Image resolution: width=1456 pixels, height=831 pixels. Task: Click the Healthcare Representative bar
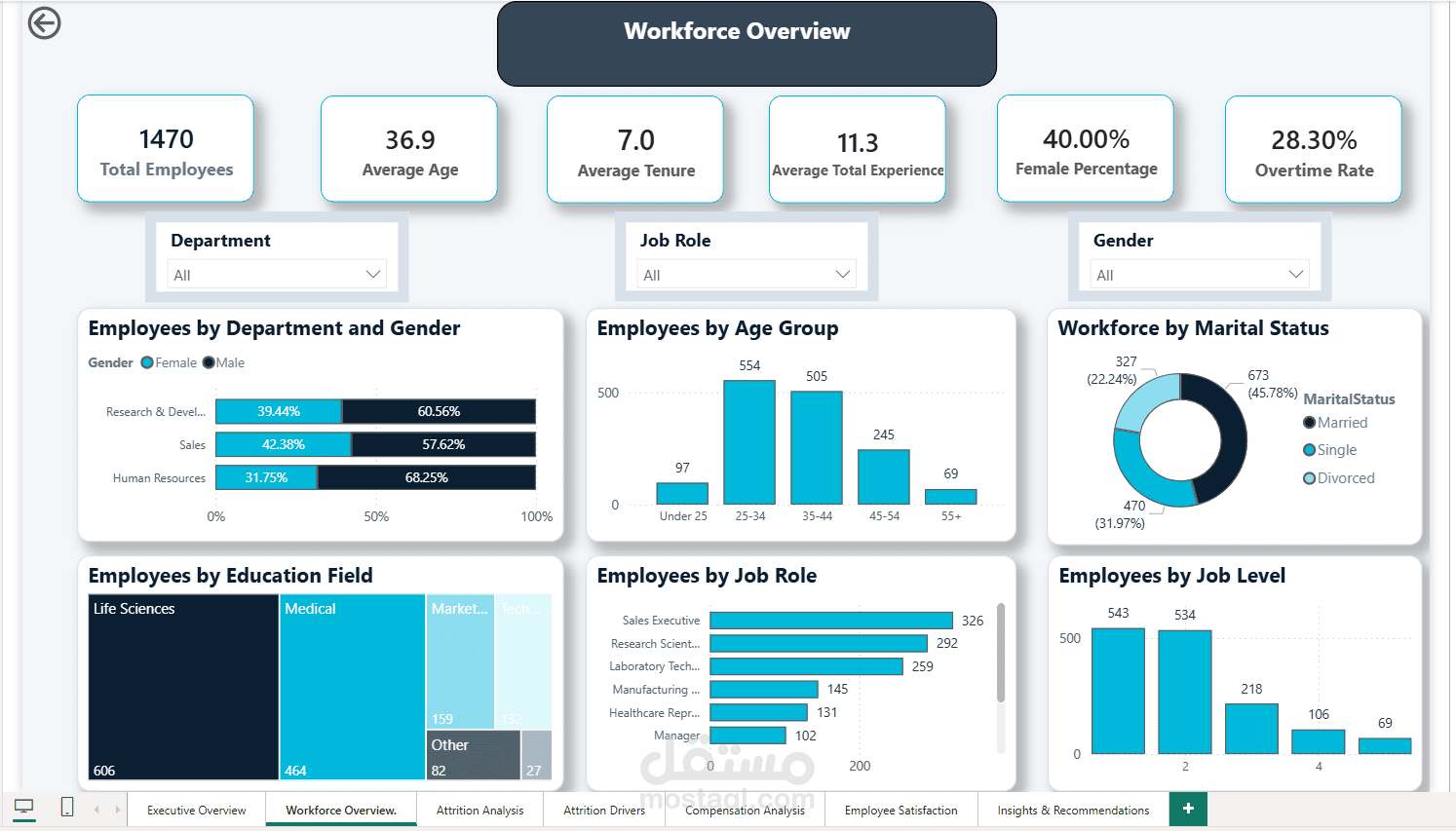[759, 712]
